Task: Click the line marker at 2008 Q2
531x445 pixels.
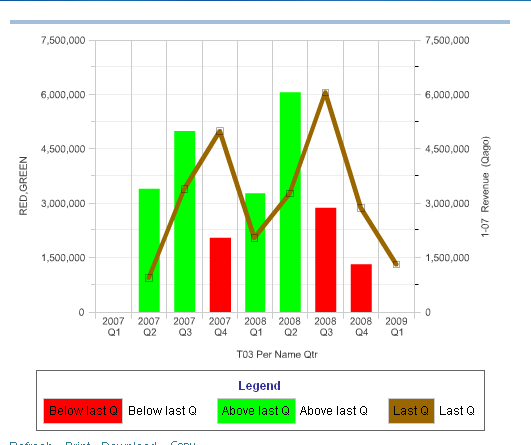Action: 290,193
